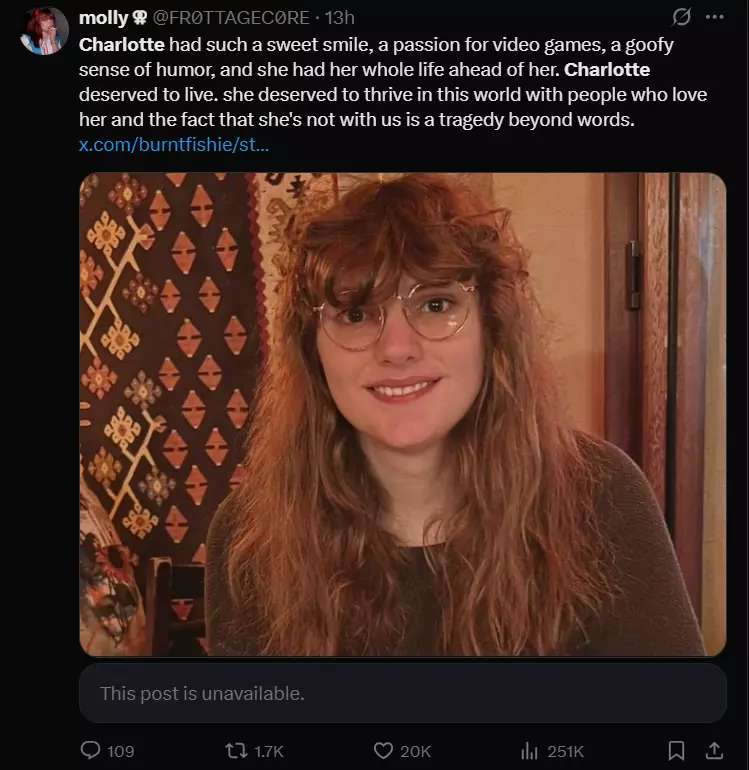This screenshot has width=749, height=770.
Task: Click the 251K views count
Action: tap(565, 750)
